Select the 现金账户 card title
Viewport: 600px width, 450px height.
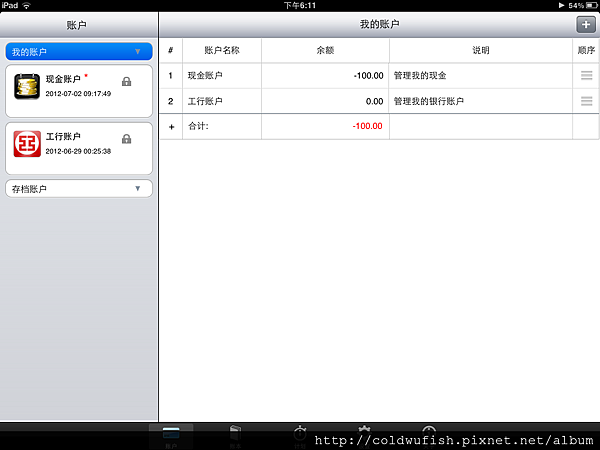coord(63,79)
